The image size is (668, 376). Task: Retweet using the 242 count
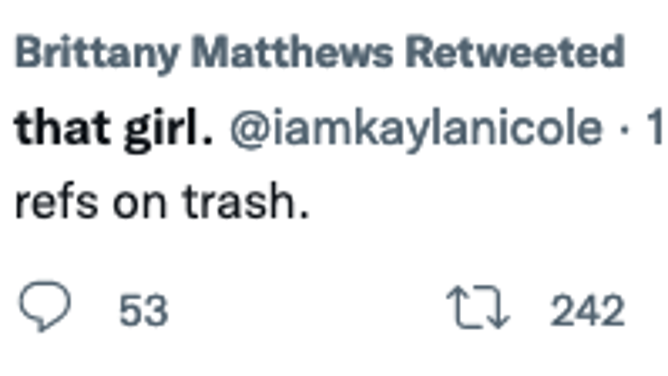(x=588, y=310)
